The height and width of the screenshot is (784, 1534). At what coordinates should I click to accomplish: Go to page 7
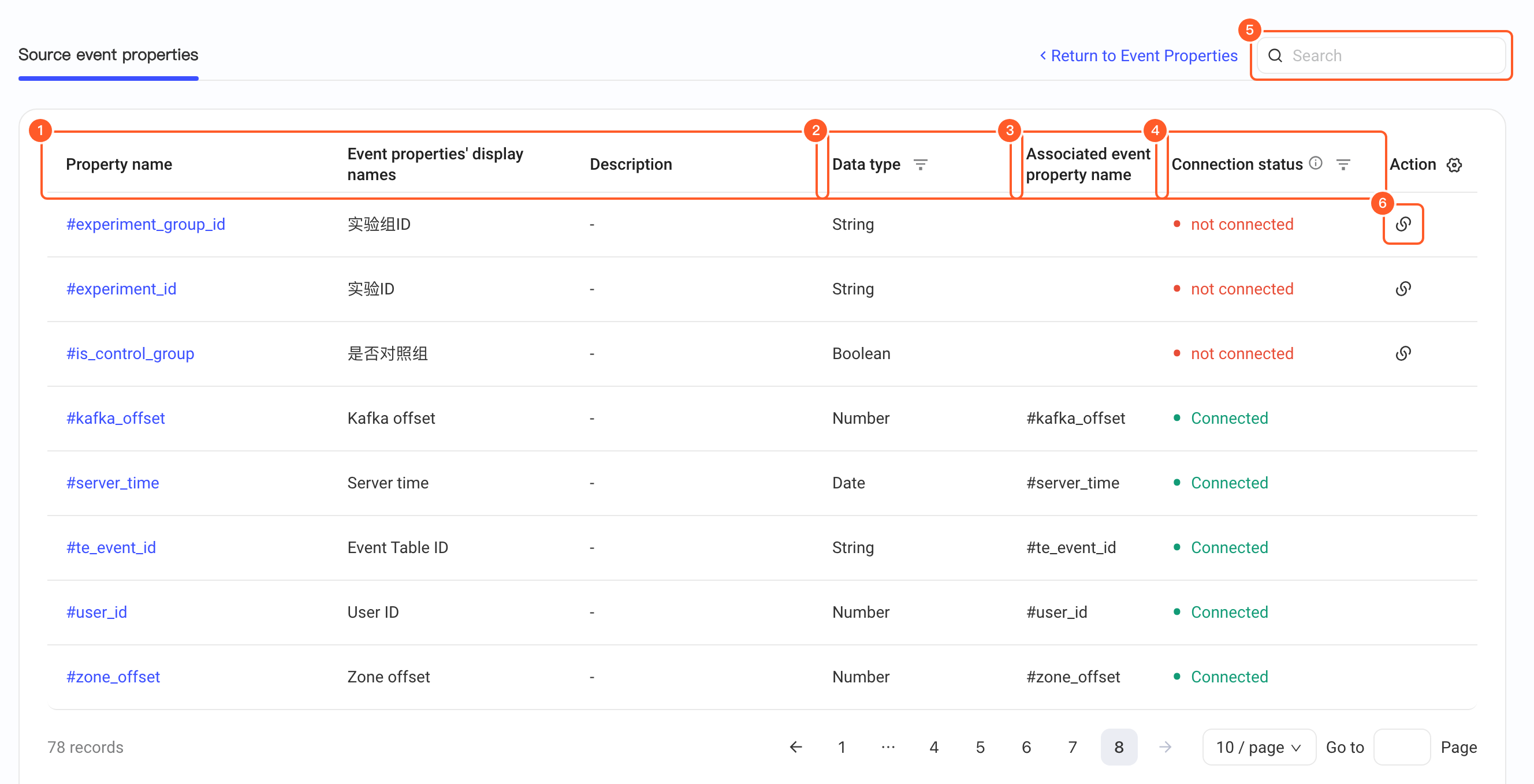click(x=1073, y=746)
